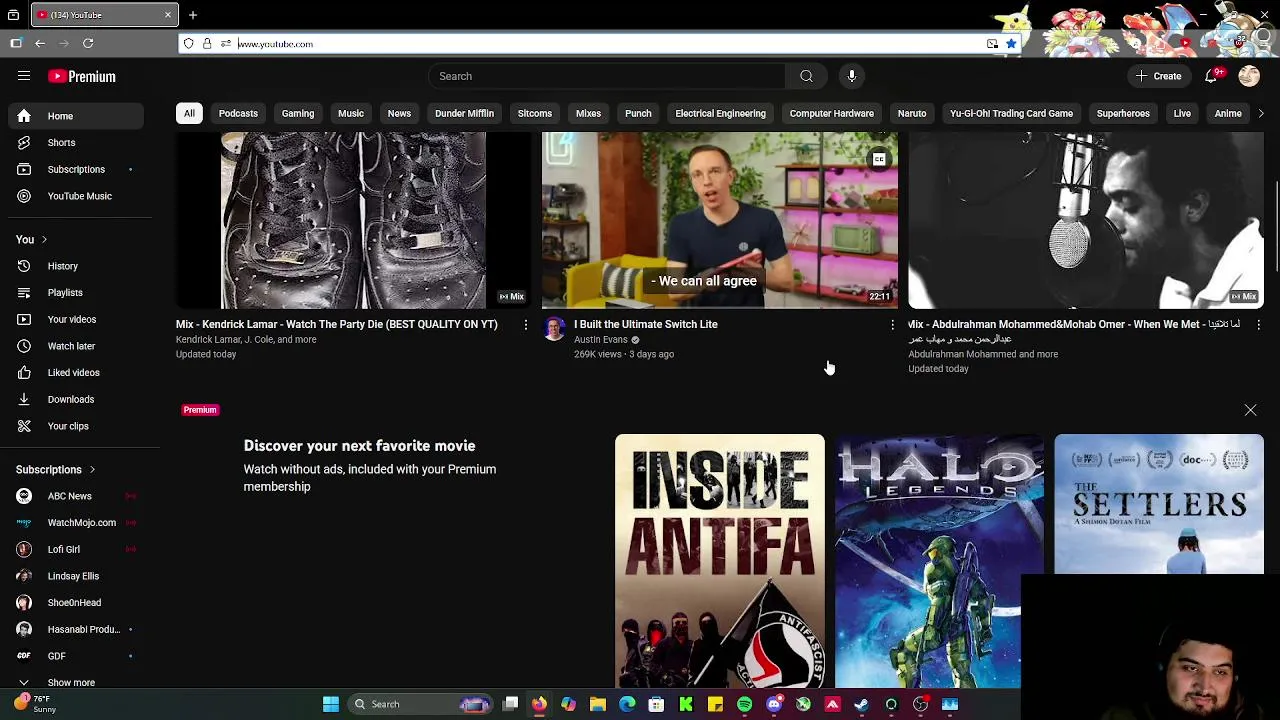Select the Computer Hardware filter chip
This screenshot has height=720, width=1280.
point(832,113)
